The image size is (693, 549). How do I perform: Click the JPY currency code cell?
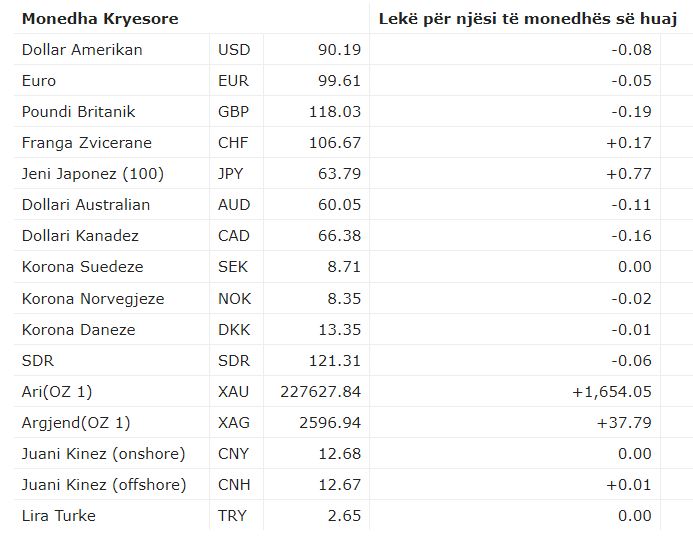click(x=233, y=173)
